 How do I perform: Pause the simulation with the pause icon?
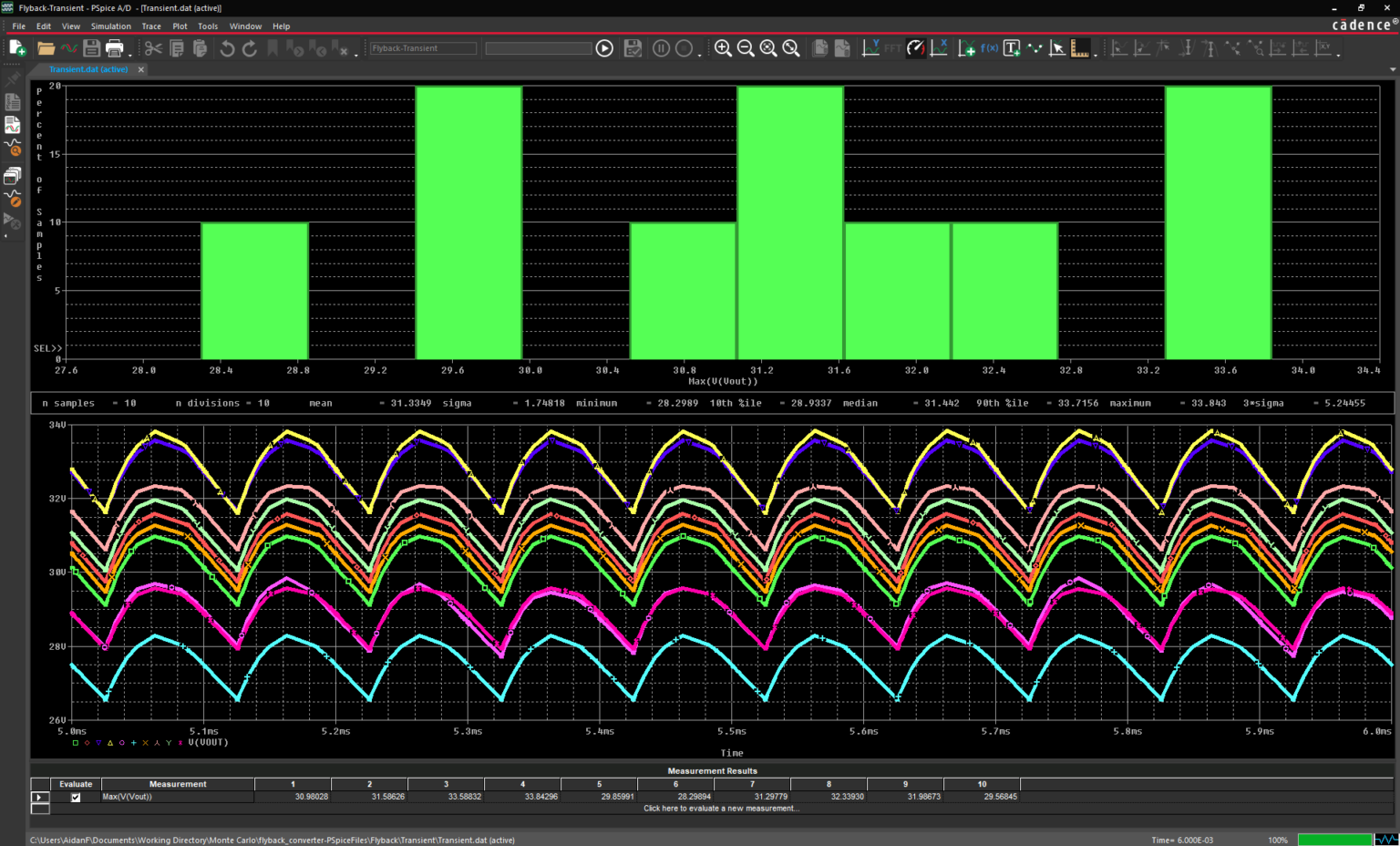[661, 48]
